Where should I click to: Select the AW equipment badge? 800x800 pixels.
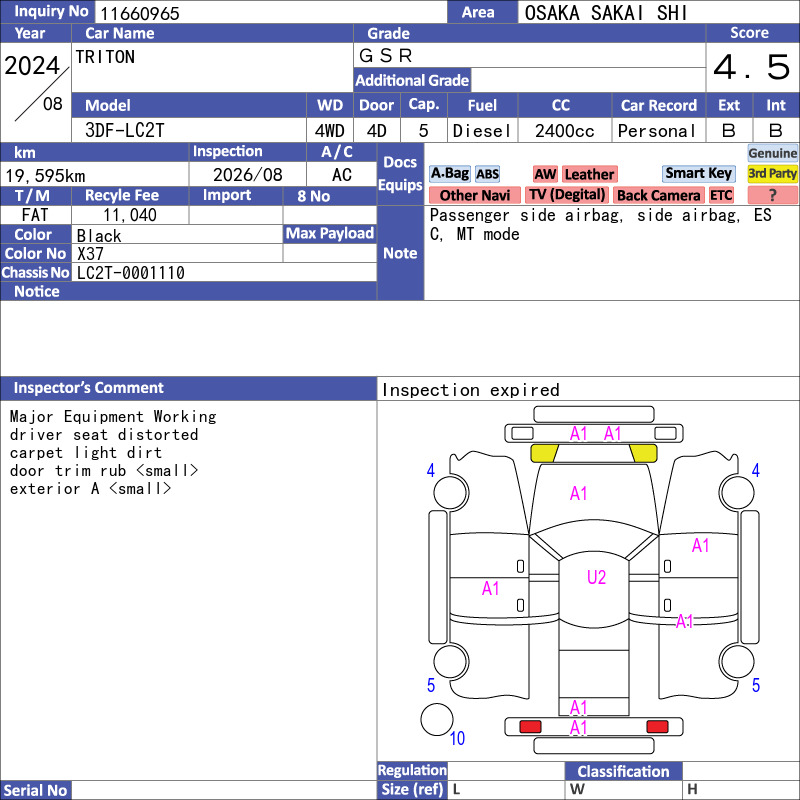pyautogui.click(x=545, y=174)
